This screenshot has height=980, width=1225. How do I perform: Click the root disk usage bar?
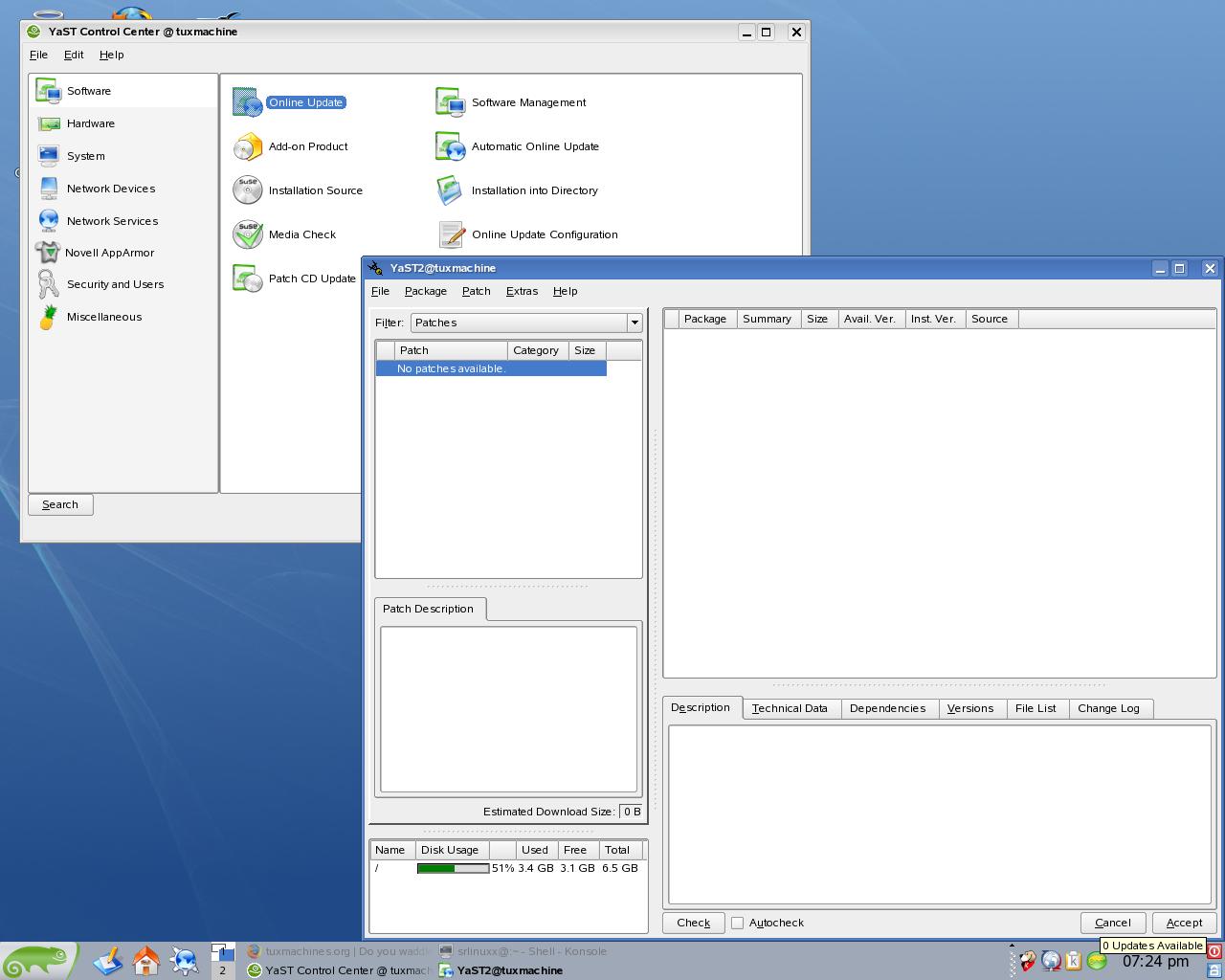pyautogui.click(x=453, y=868)
